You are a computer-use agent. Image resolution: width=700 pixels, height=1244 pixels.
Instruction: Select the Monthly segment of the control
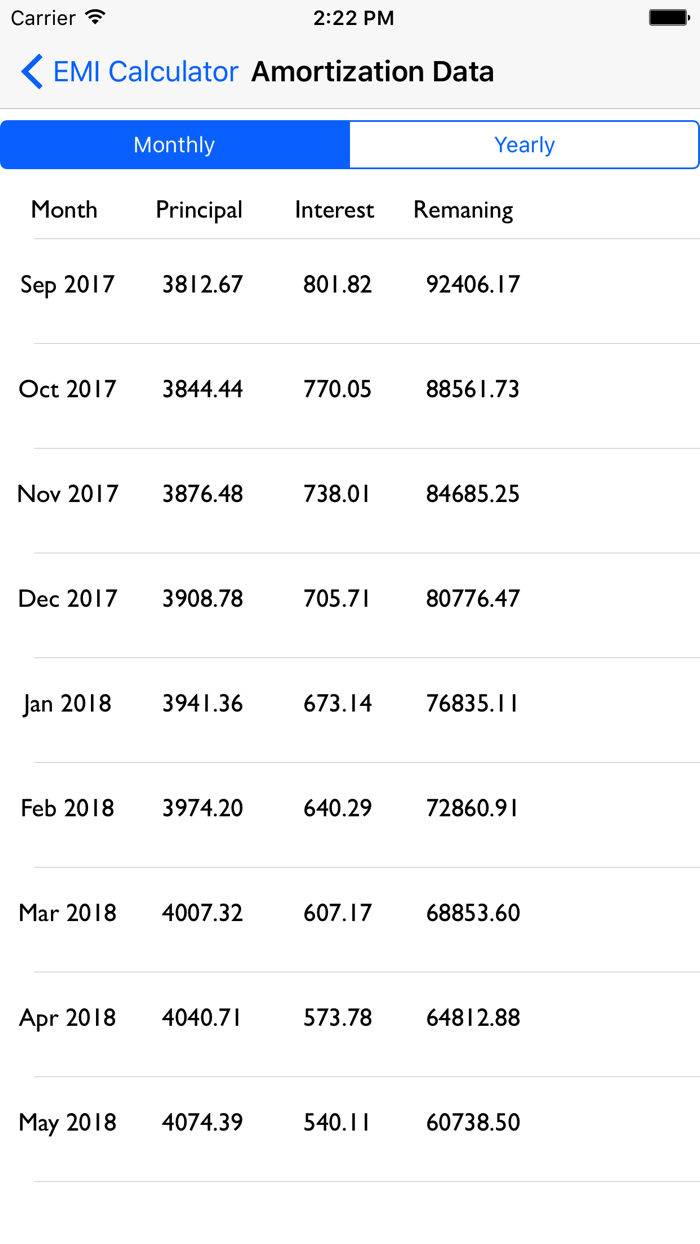click(x=174, y=144)
